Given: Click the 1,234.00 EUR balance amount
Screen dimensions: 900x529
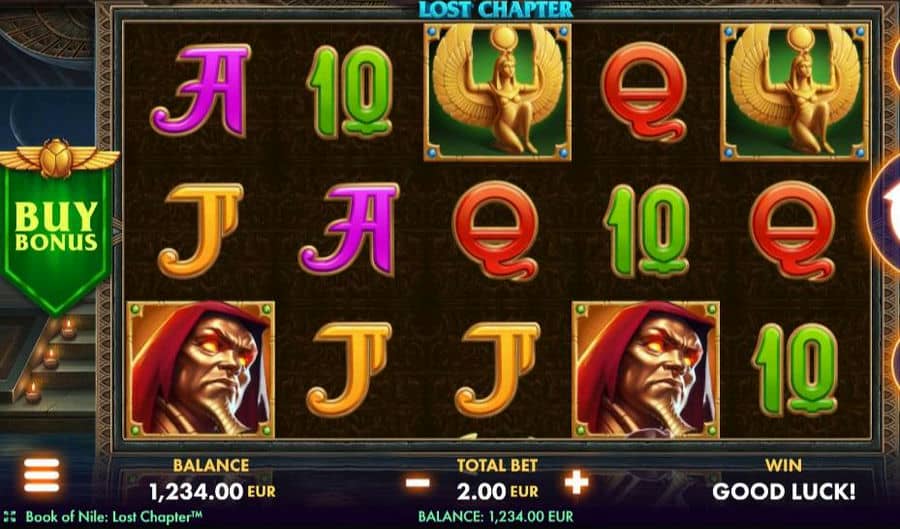Looking at the screenshot, I should click(x=212, y=491).
